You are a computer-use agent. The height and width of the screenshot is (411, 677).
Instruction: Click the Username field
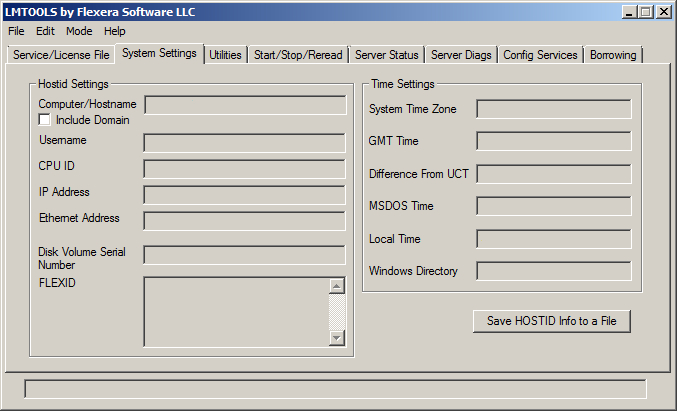point(244,143)
